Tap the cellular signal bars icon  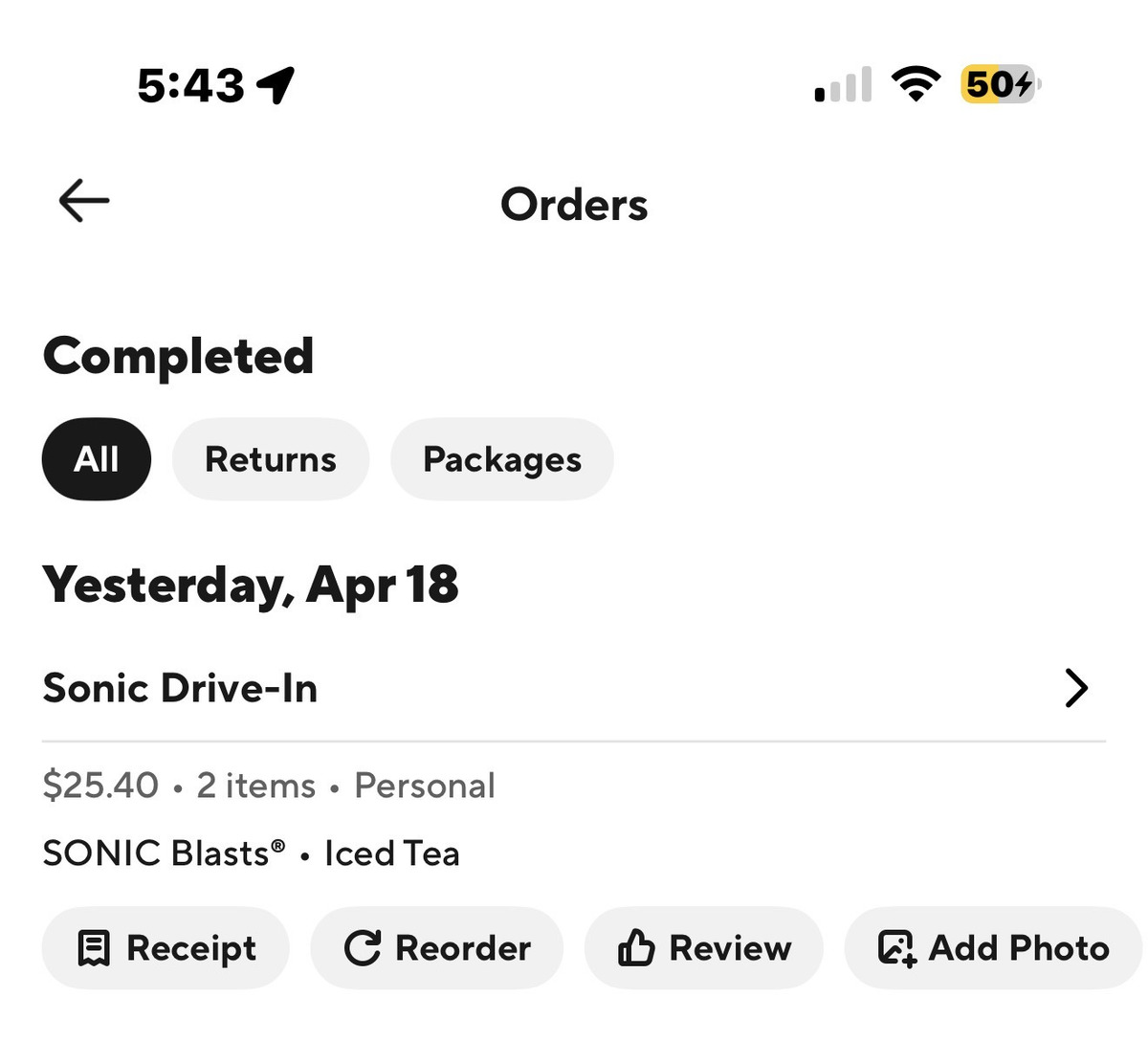[843, 85]
